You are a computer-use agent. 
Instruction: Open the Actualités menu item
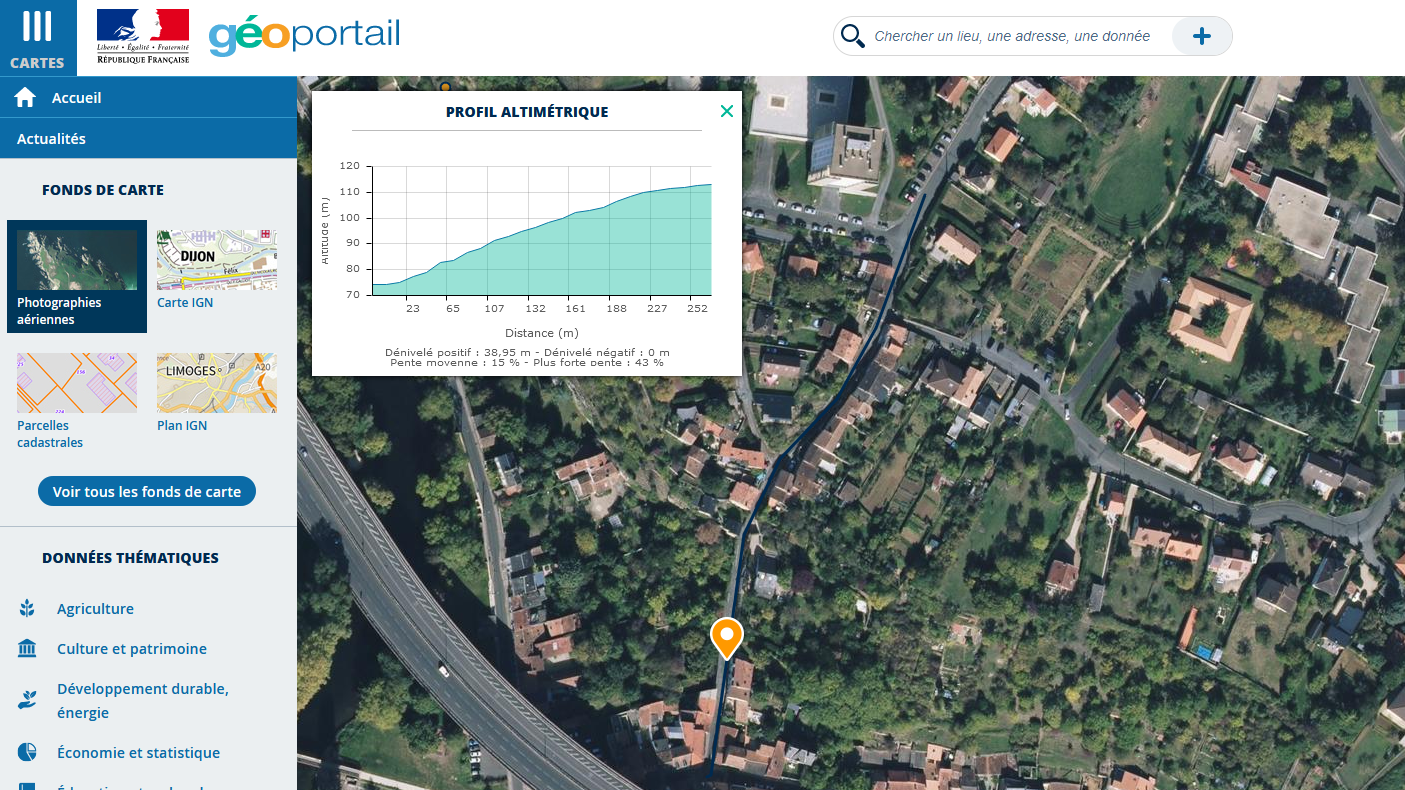tap(51, 139)
